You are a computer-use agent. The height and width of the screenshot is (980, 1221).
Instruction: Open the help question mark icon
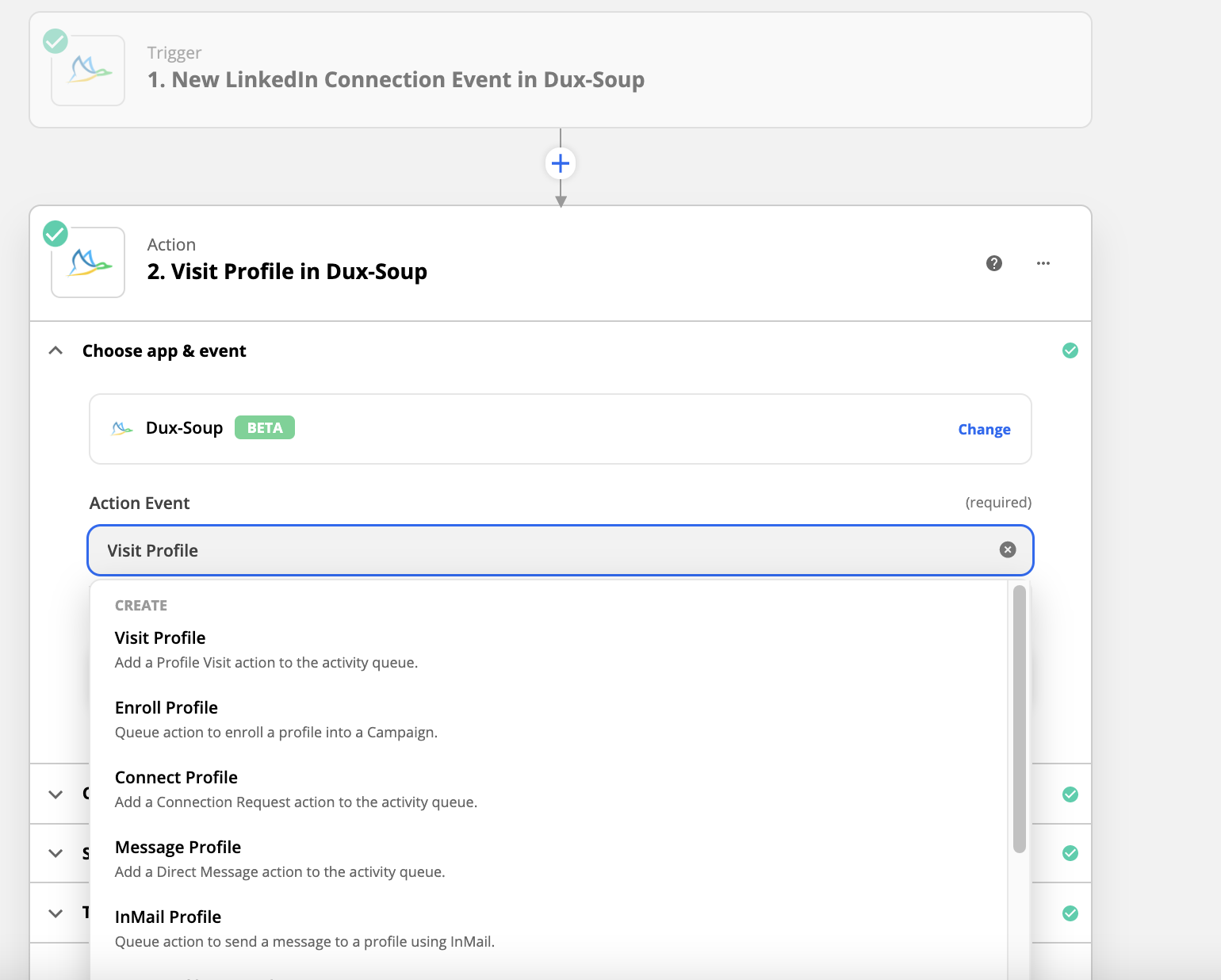(x=994, y=263)
